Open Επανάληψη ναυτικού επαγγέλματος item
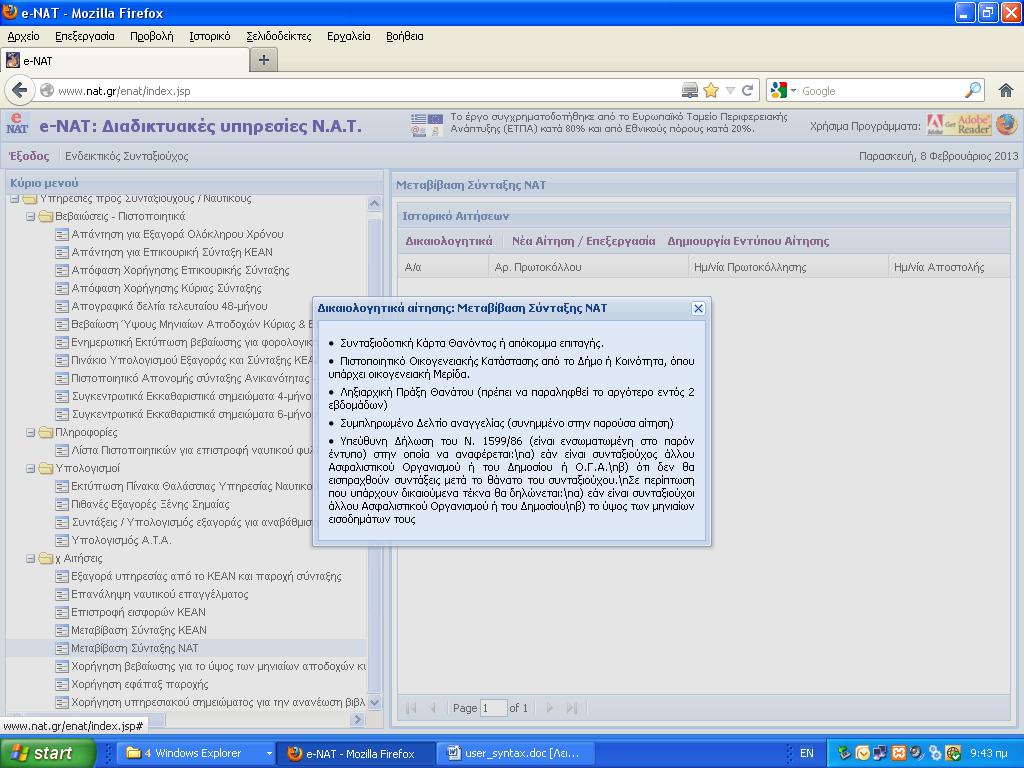 click(159, 594)
